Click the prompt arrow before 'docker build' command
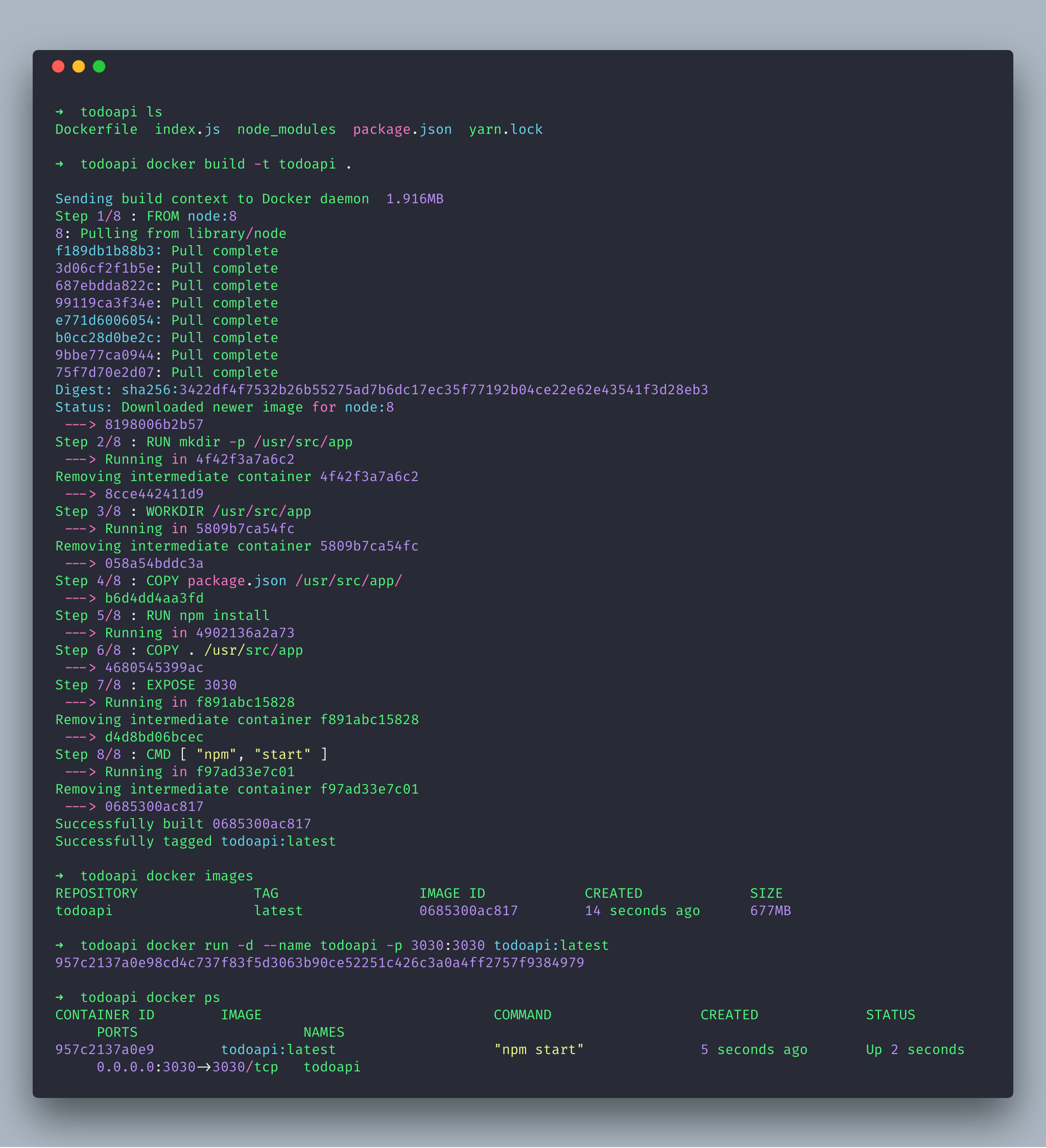 pos(59,164)
